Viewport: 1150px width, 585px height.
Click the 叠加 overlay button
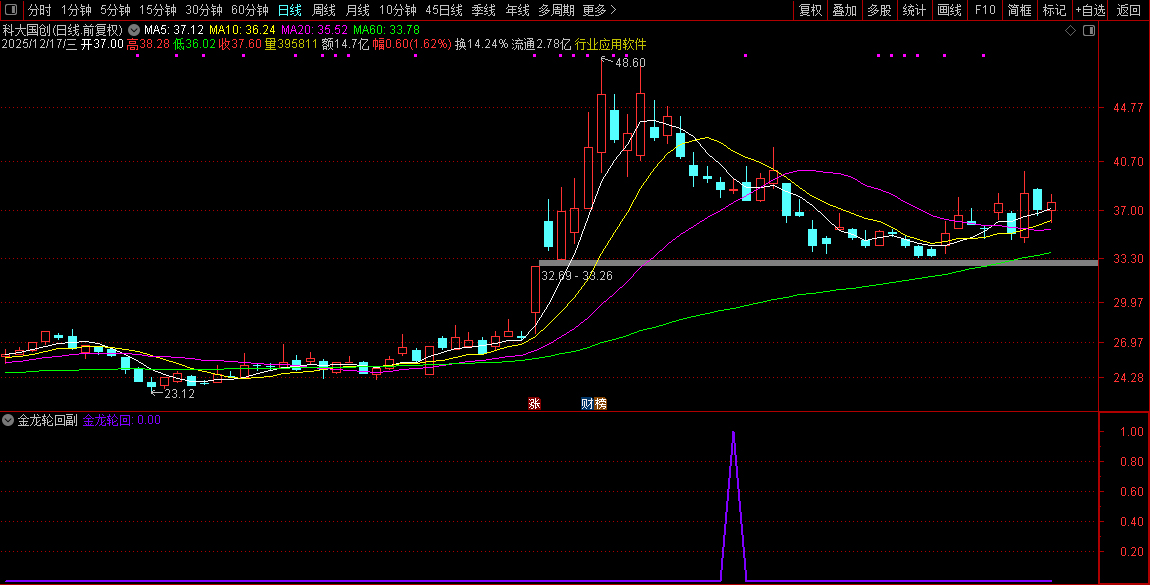pyautogui.click(x=845, y=10)
